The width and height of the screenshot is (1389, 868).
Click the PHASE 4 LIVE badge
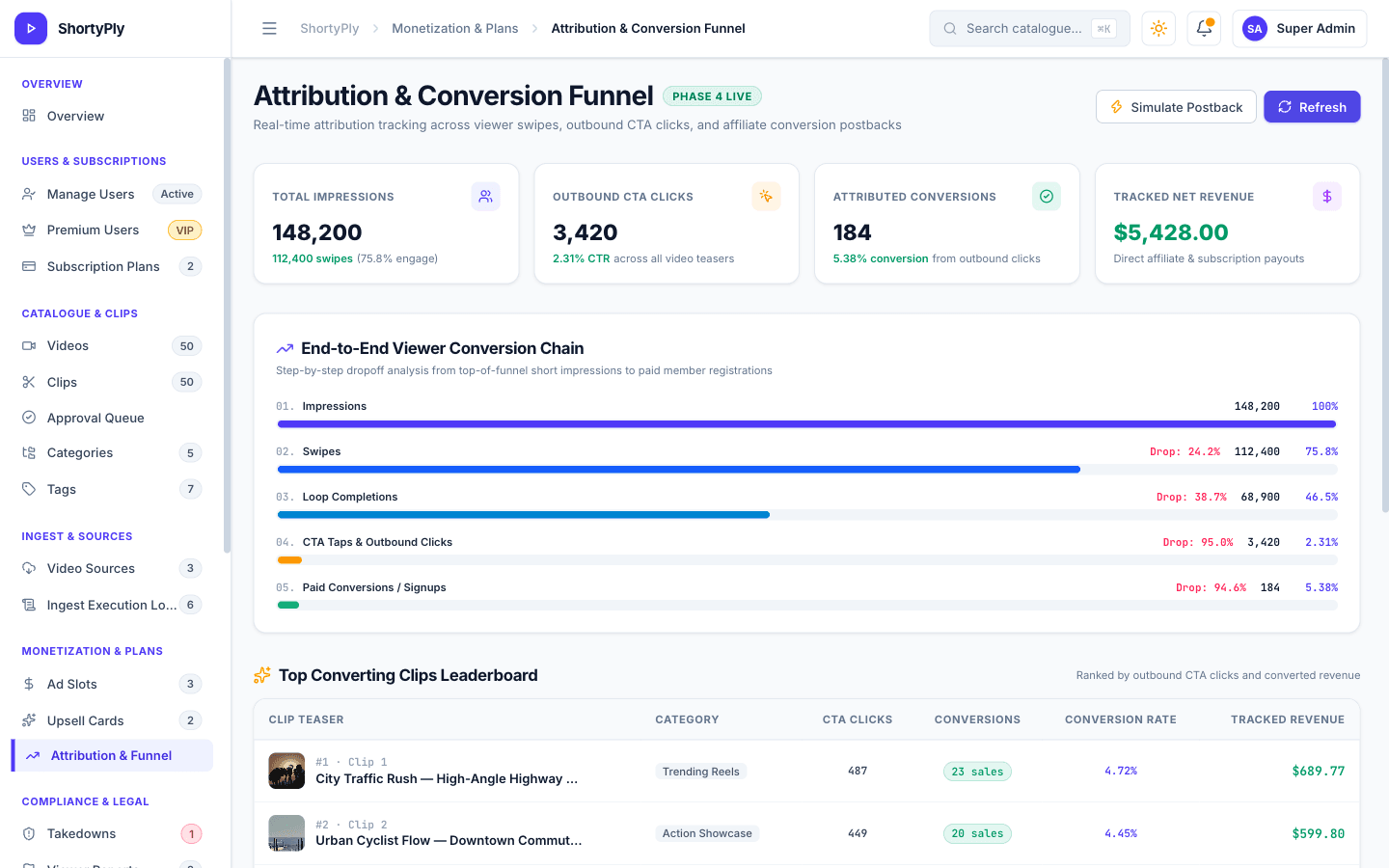pyautogui.click(x=713, y=96)
